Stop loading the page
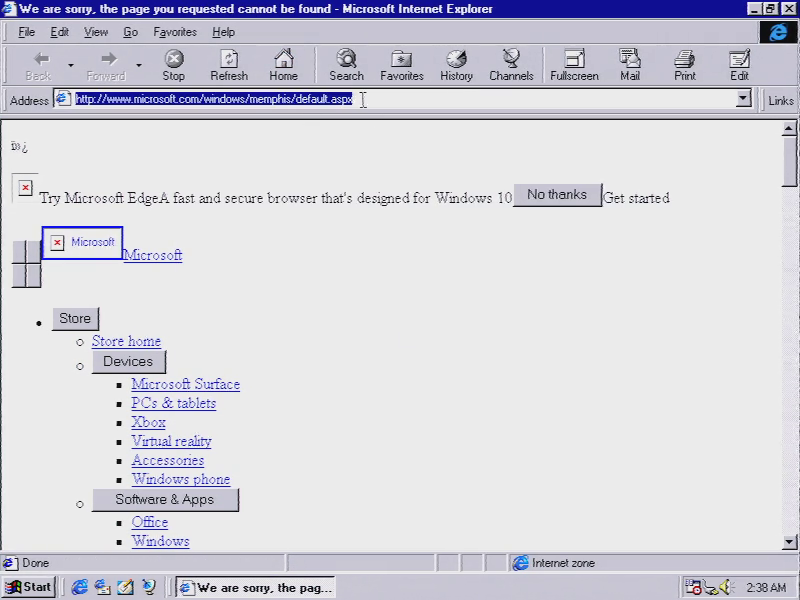The height and width of the screenshot is (600, 800). (x=173, y=65)
